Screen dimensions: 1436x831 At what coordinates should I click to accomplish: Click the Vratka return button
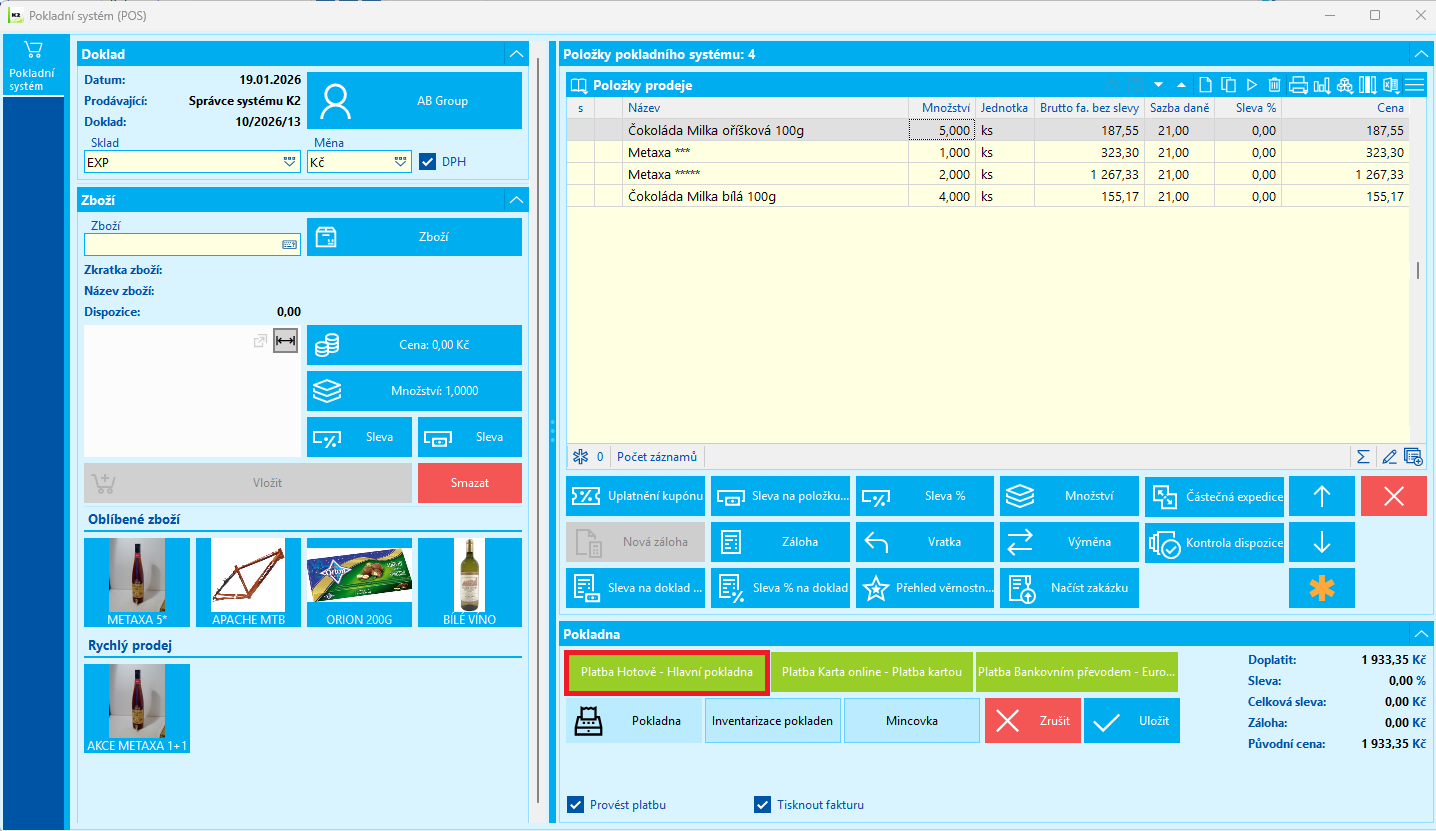925,542
